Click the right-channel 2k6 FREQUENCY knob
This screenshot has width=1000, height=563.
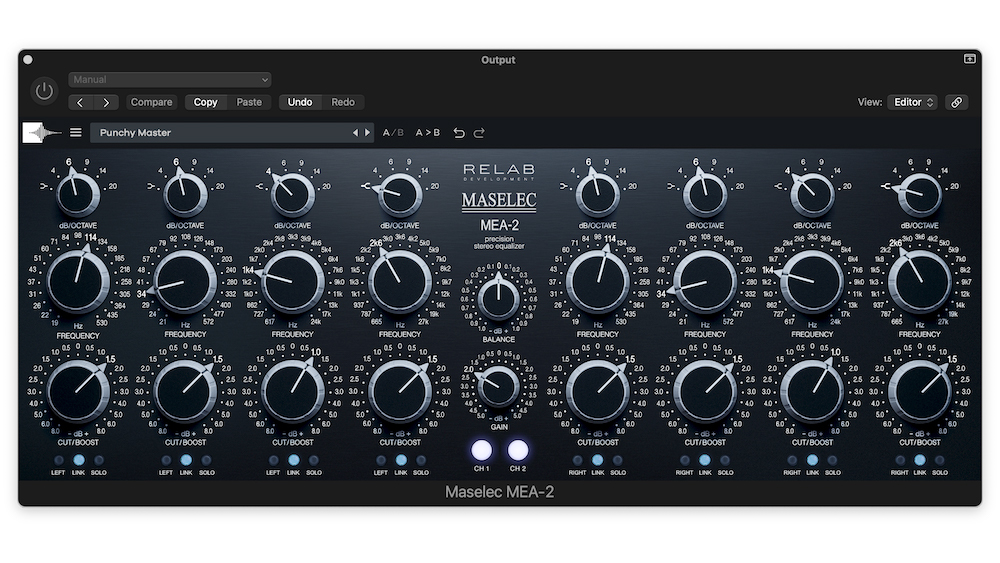click(920, 281)
